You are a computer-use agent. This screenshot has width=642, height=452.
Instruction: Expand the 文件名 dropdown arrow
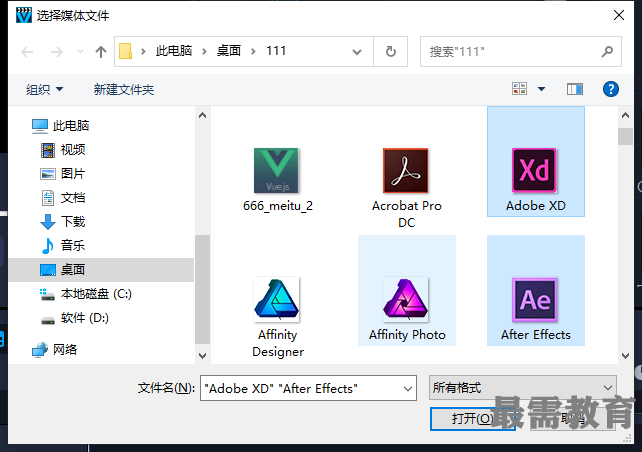[407, 388]
